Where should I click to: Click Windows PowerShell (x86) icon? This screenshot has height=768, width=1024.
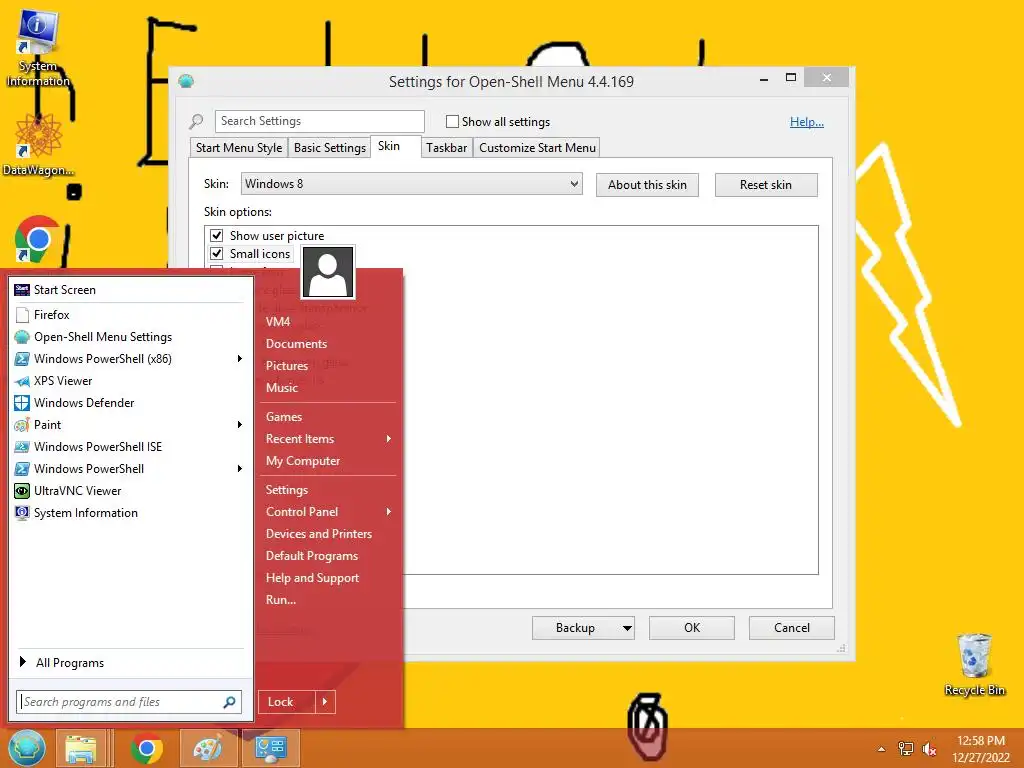pos(22,359)
